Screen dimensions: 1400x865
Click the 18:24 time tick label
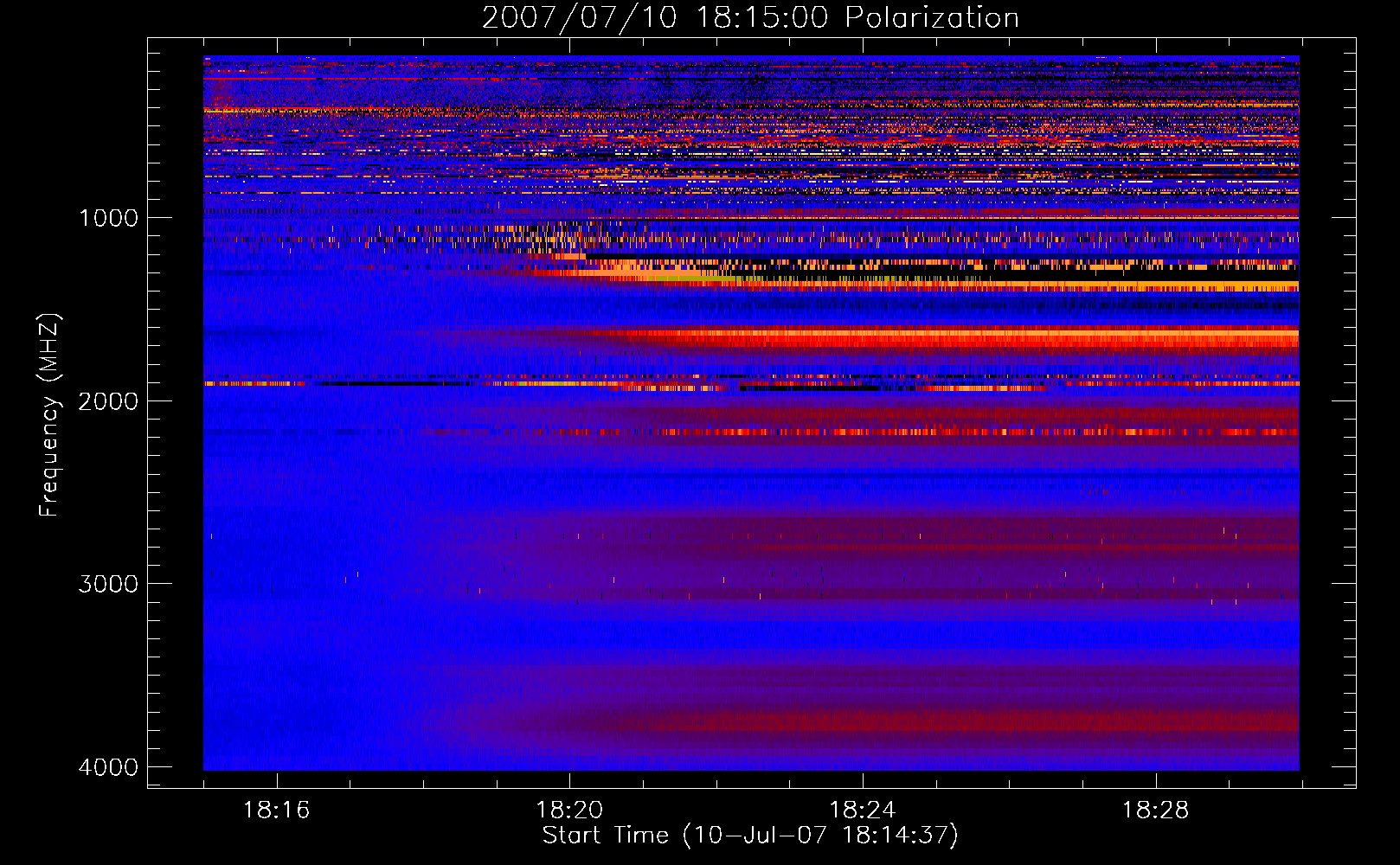tap(863, 811)
